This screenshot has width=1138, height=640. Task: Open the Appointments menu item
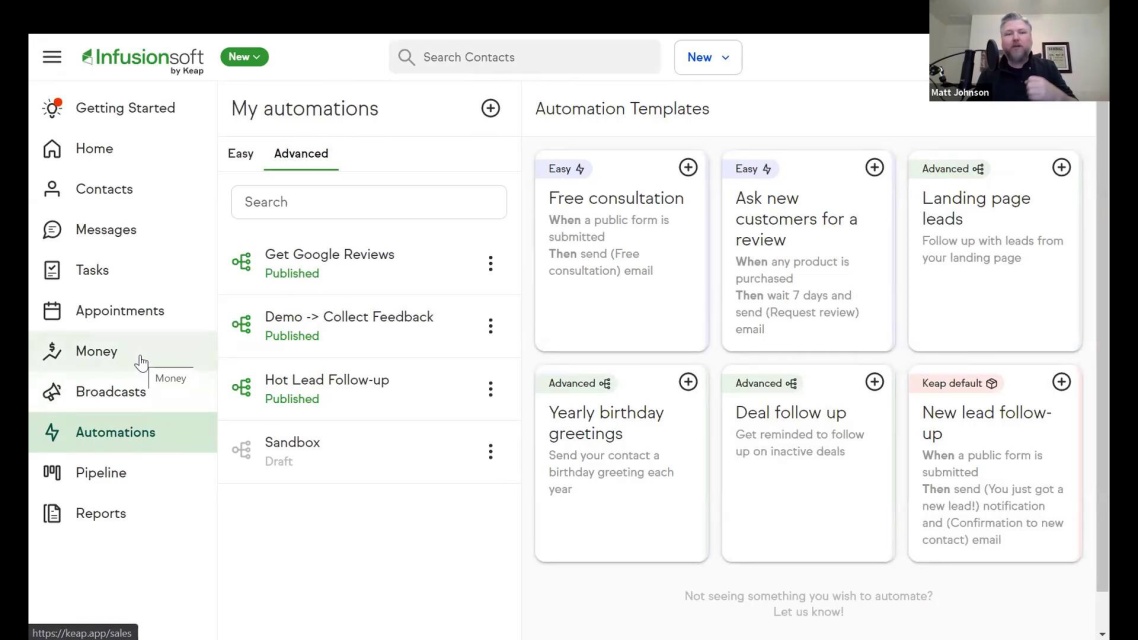[x=123, y=311]
